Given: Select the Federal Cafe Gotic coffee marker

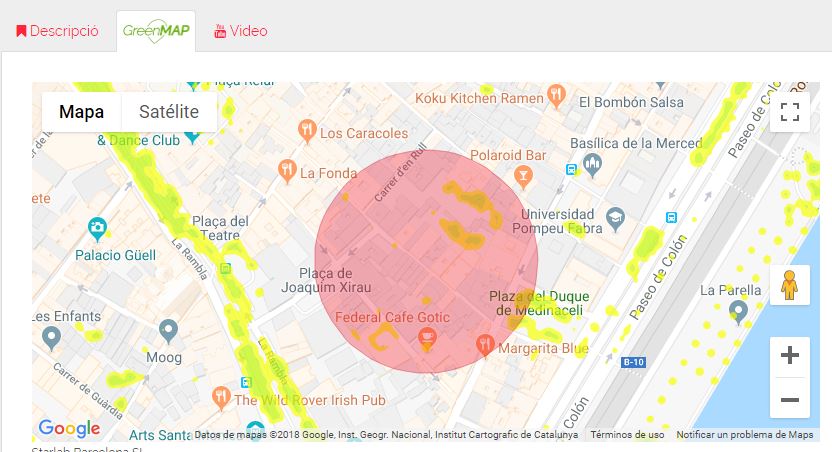Looking at the screenshot, I should point(427,339).
